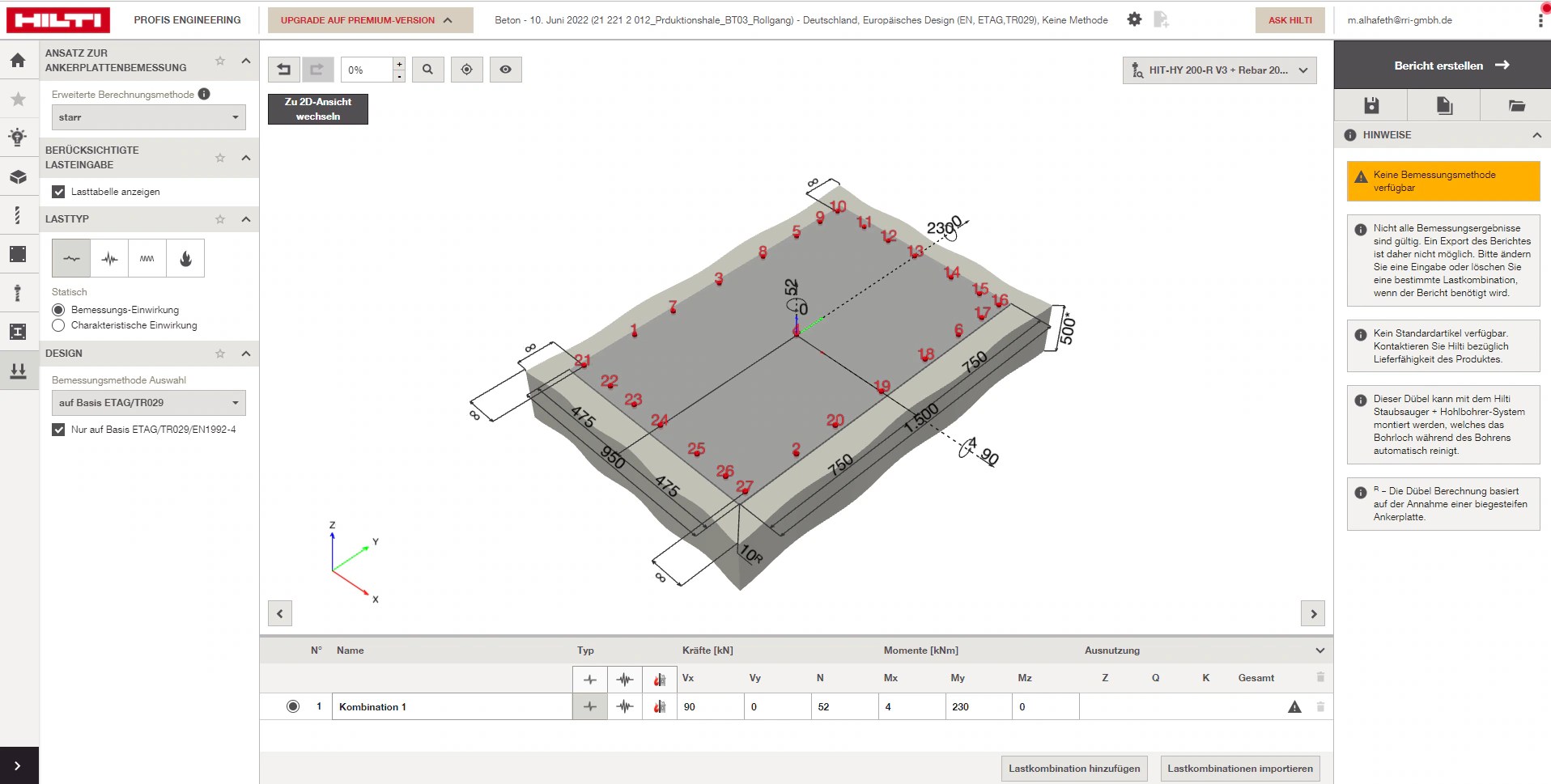
Task: Open anchor plate square sidebar icon
Action: pyautogui.click(x=18, y=254)
